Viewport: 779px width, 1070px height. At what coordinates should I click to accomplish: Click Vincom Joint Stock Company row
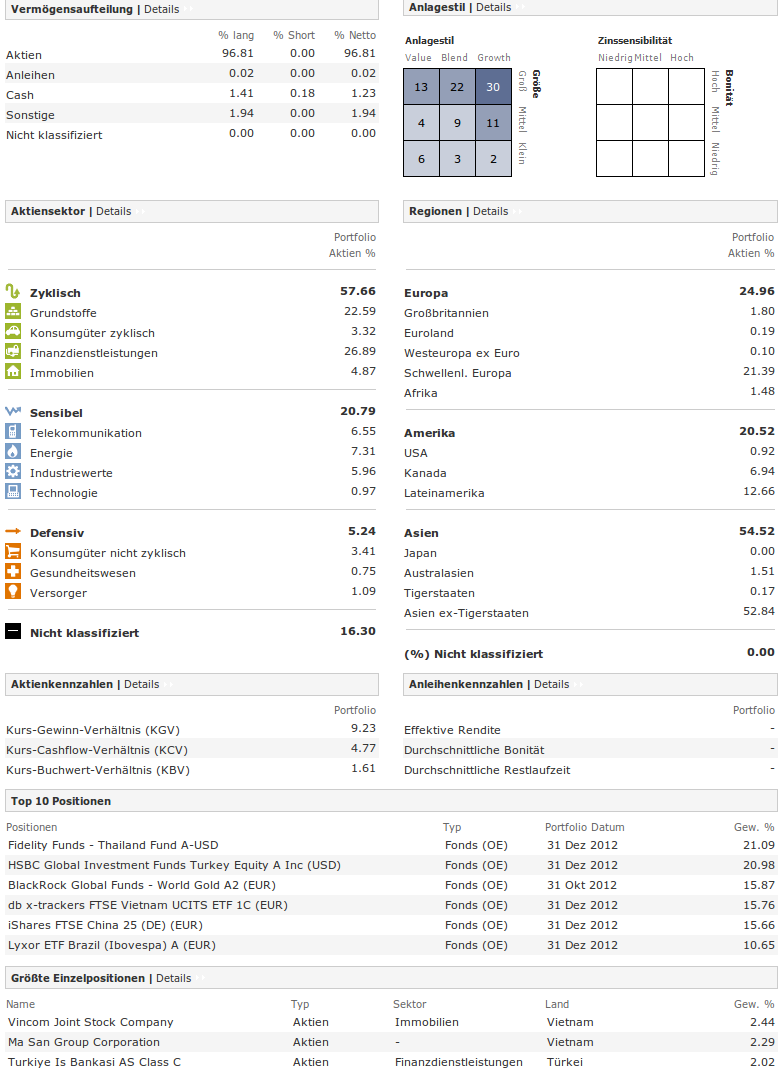point(391,1022)
